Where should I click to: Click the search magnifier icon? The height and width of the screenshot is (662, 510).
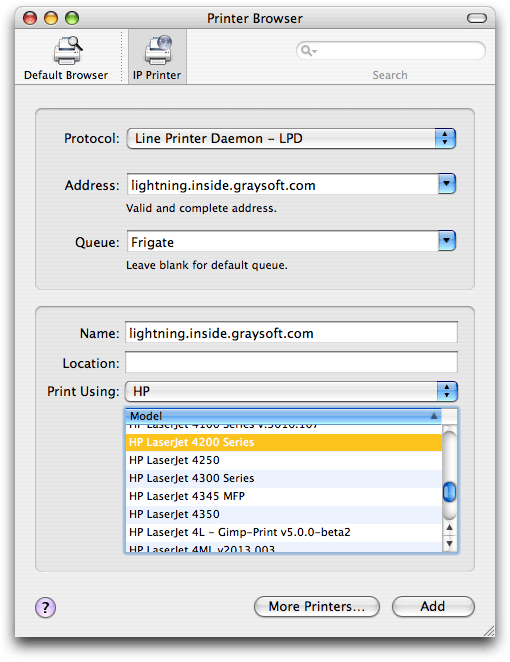308,51
